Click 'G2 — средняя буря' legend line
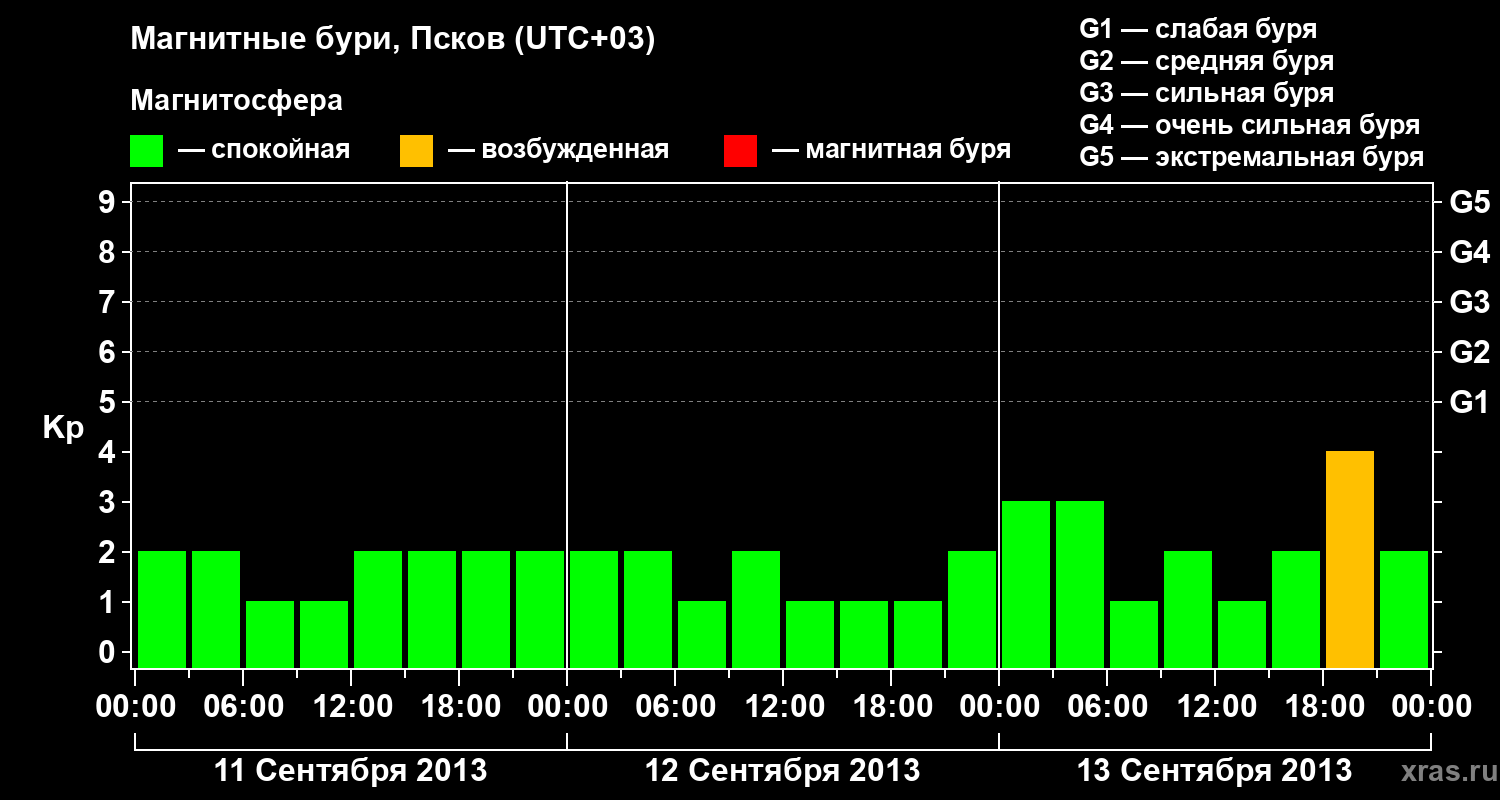 [x=1207, y=61]
